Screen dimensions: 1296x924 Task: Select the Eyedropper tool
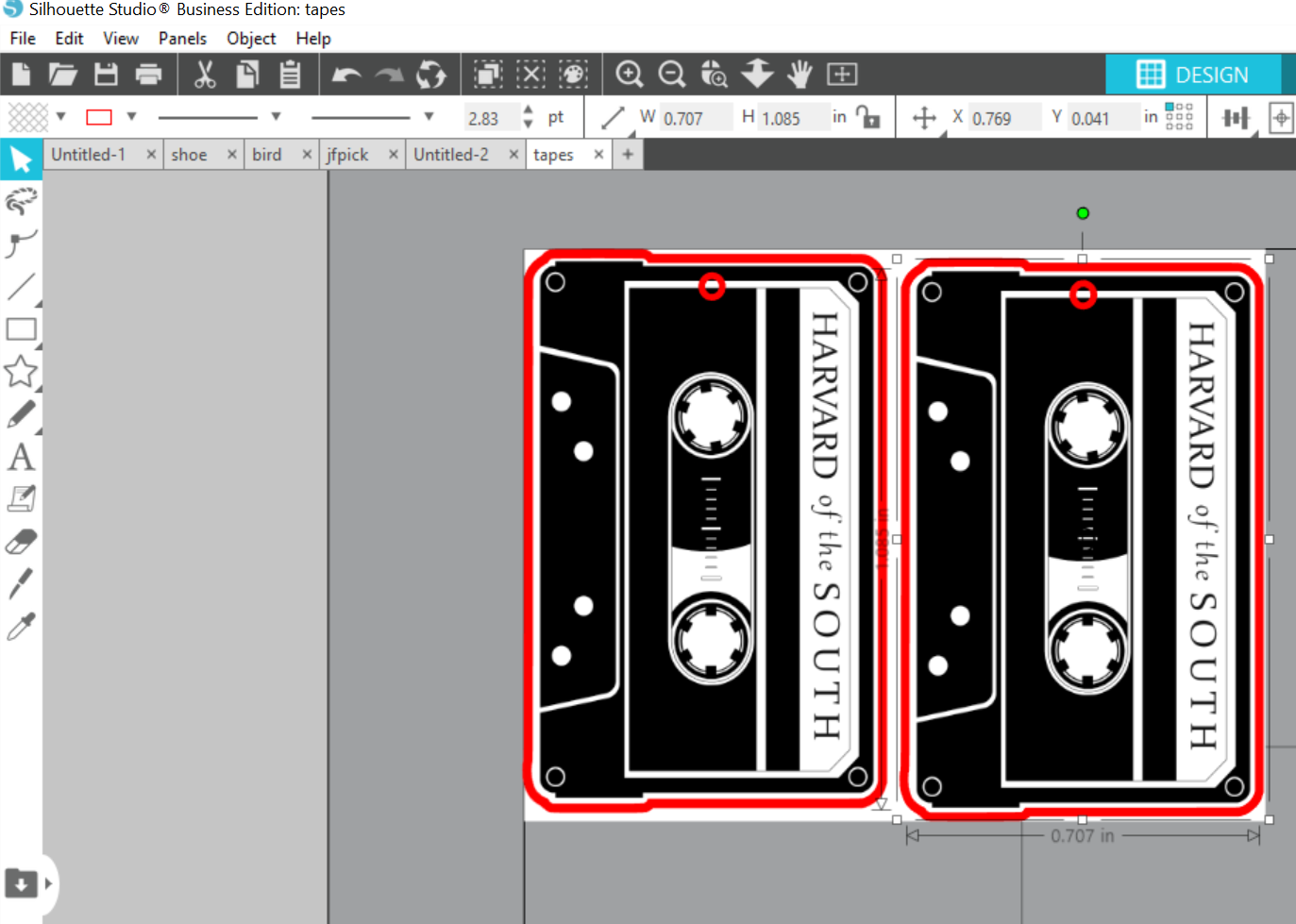point(21,626)
